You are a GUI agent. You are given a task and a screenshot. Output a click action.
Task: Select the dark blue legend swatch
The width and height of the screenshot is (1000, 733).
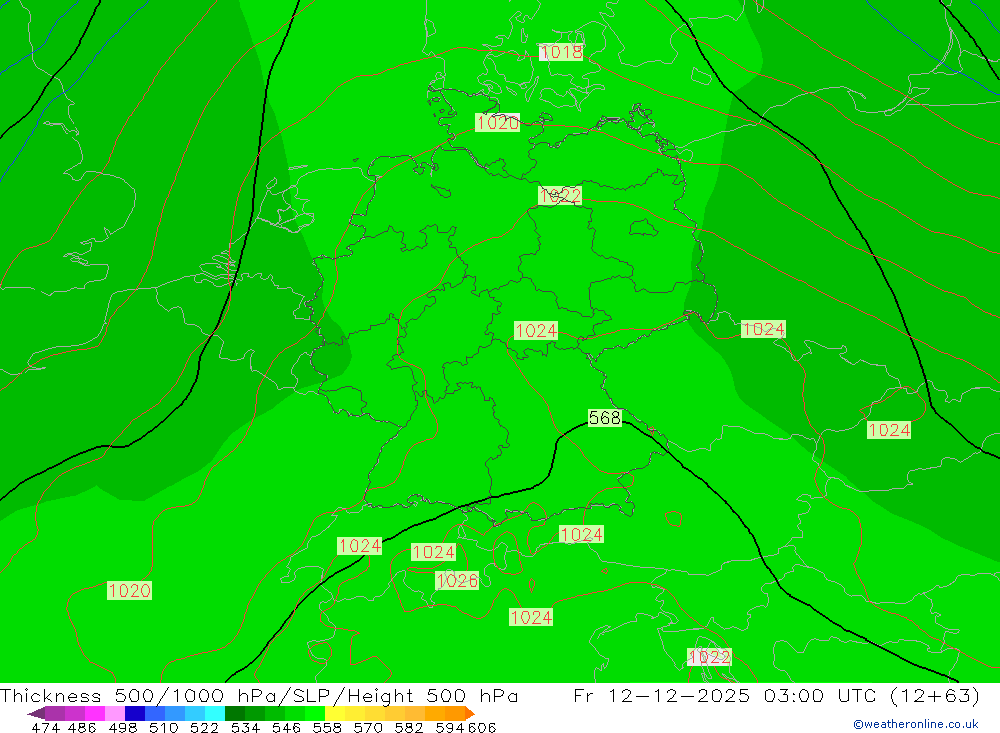click(x=135, y=713)
